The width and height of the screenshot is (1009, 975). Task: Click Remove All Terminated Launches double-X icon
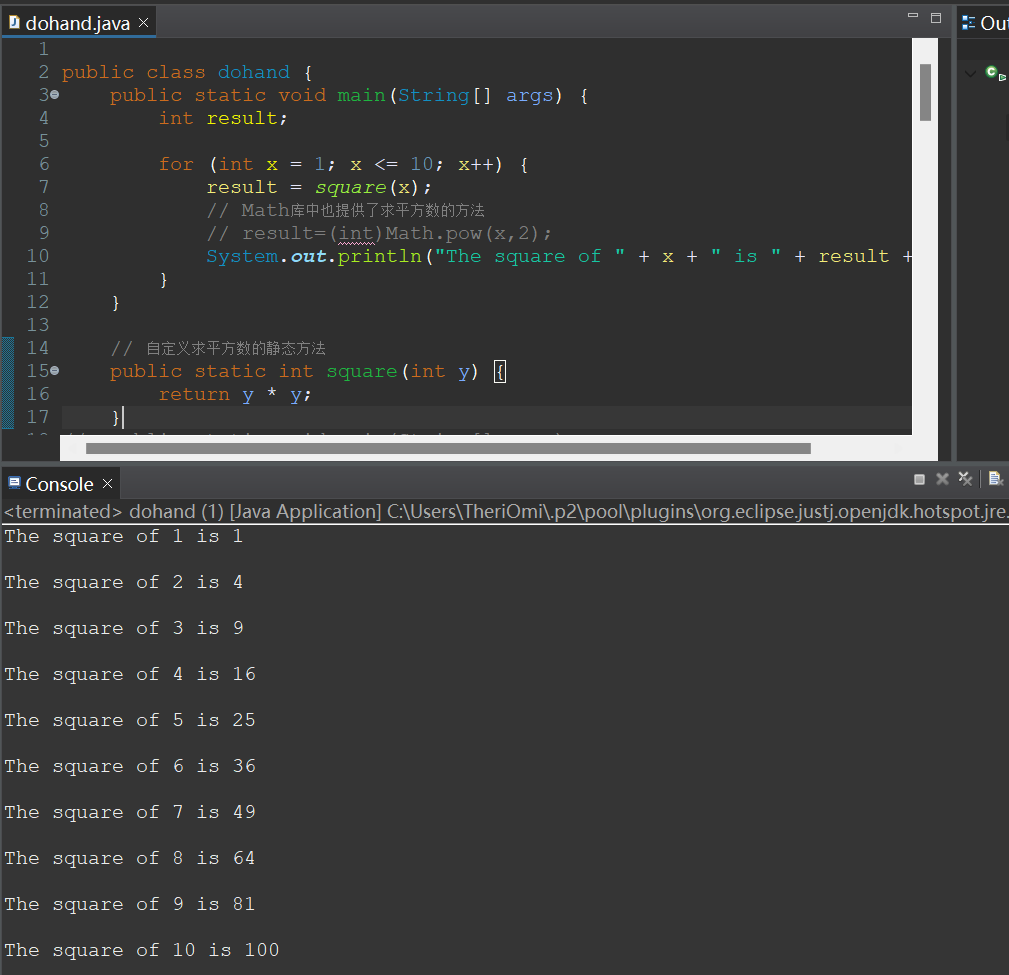(965, 479)
